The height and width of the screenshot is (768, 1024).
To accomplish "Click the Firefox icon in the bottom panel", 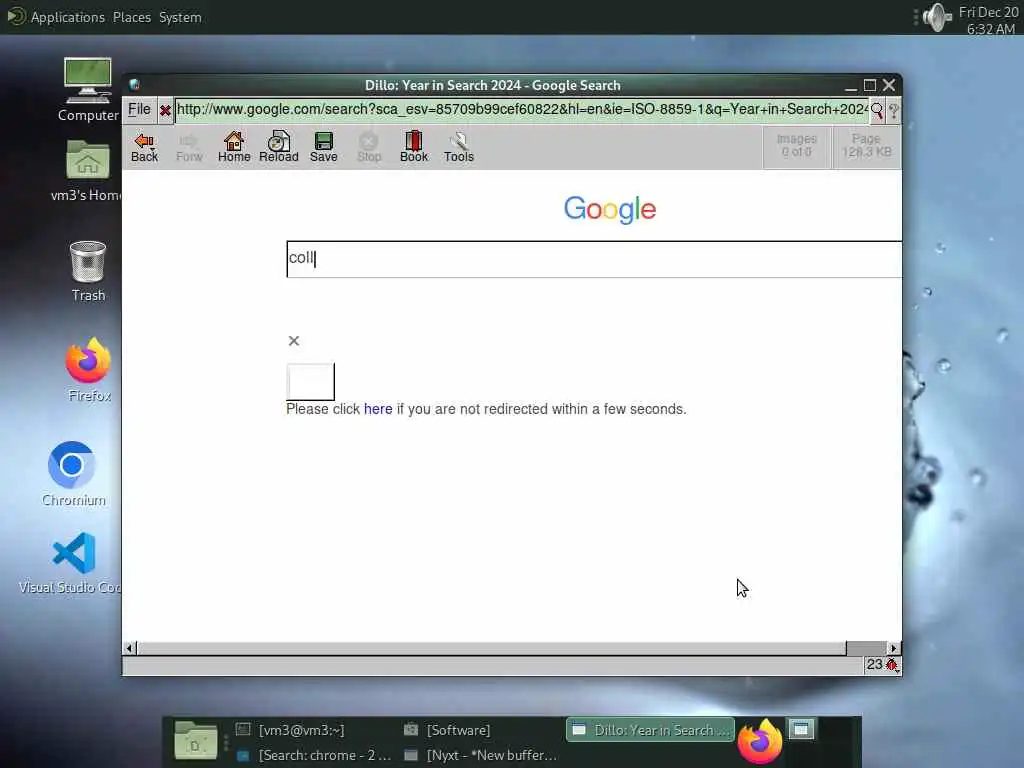I will point(760,742).
